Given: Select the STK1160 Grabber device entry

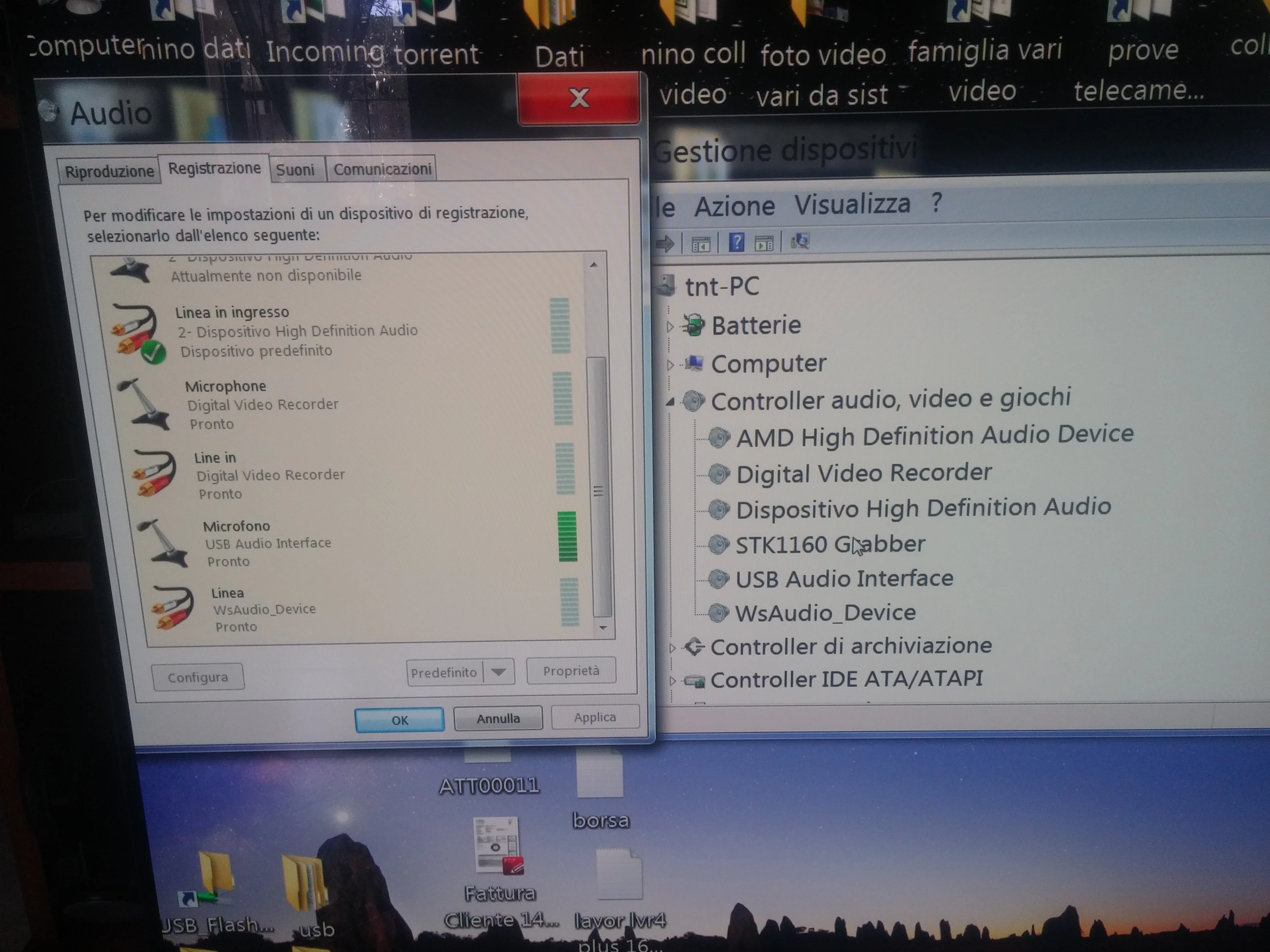Looking at the screenshot, I should point(830,545).
